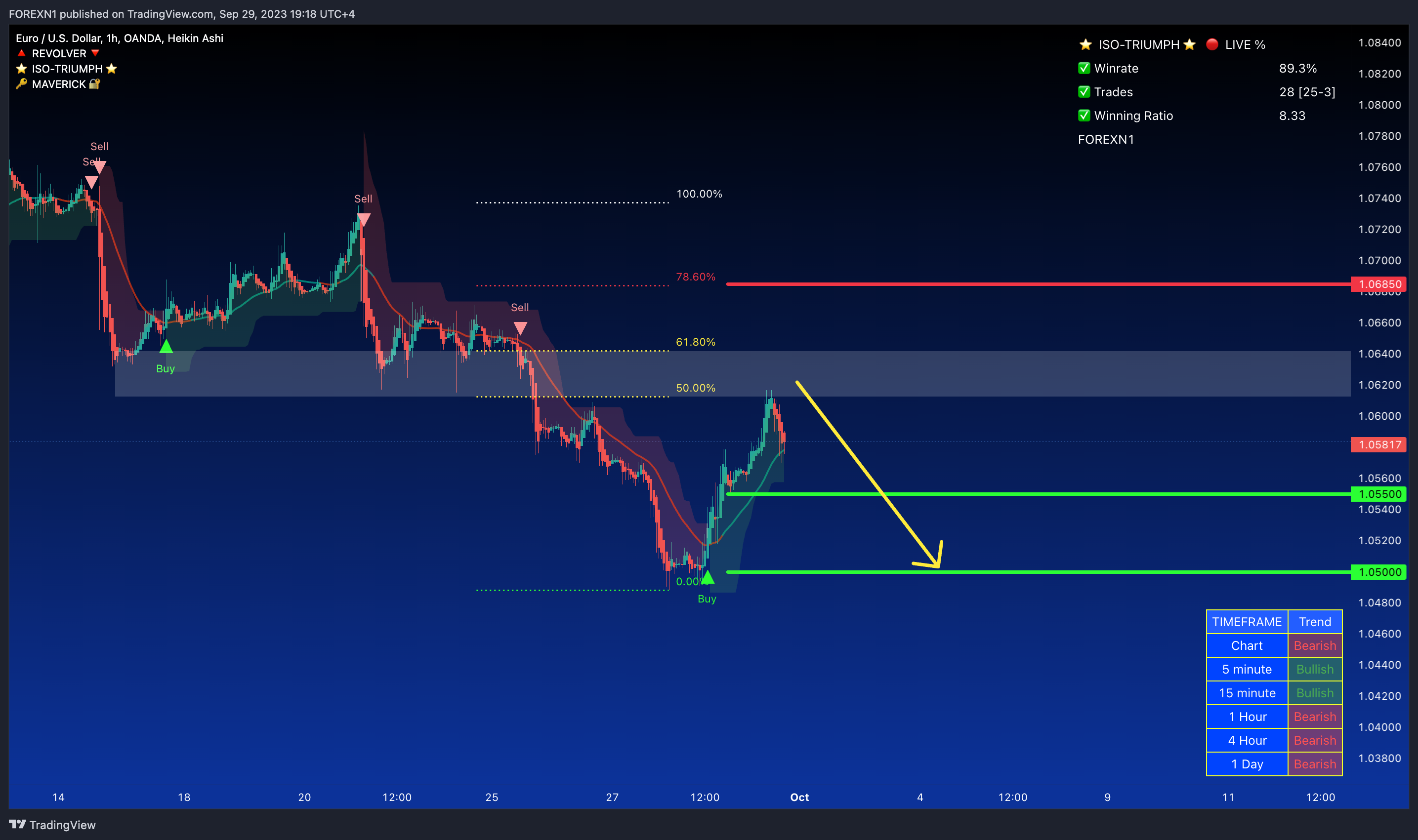
Task: Click the MAVERICK indicator label
Action: (x=59, y=84)
